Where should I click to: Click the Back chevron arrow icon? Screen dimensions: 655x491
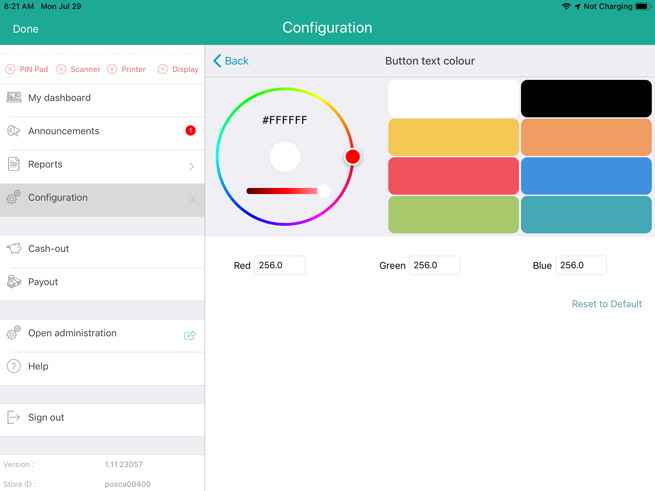pos(217,61)
